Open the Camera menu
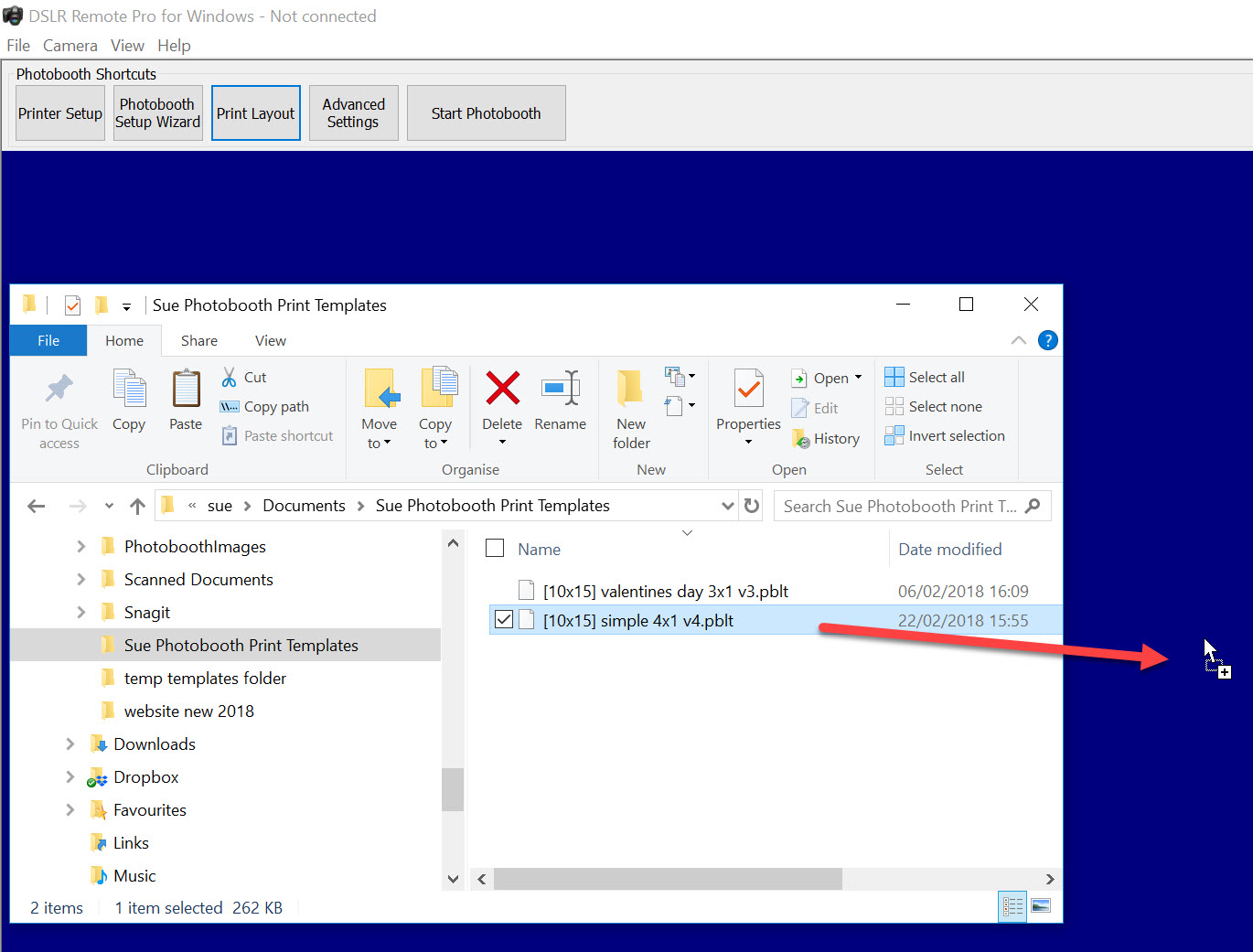 70,46
